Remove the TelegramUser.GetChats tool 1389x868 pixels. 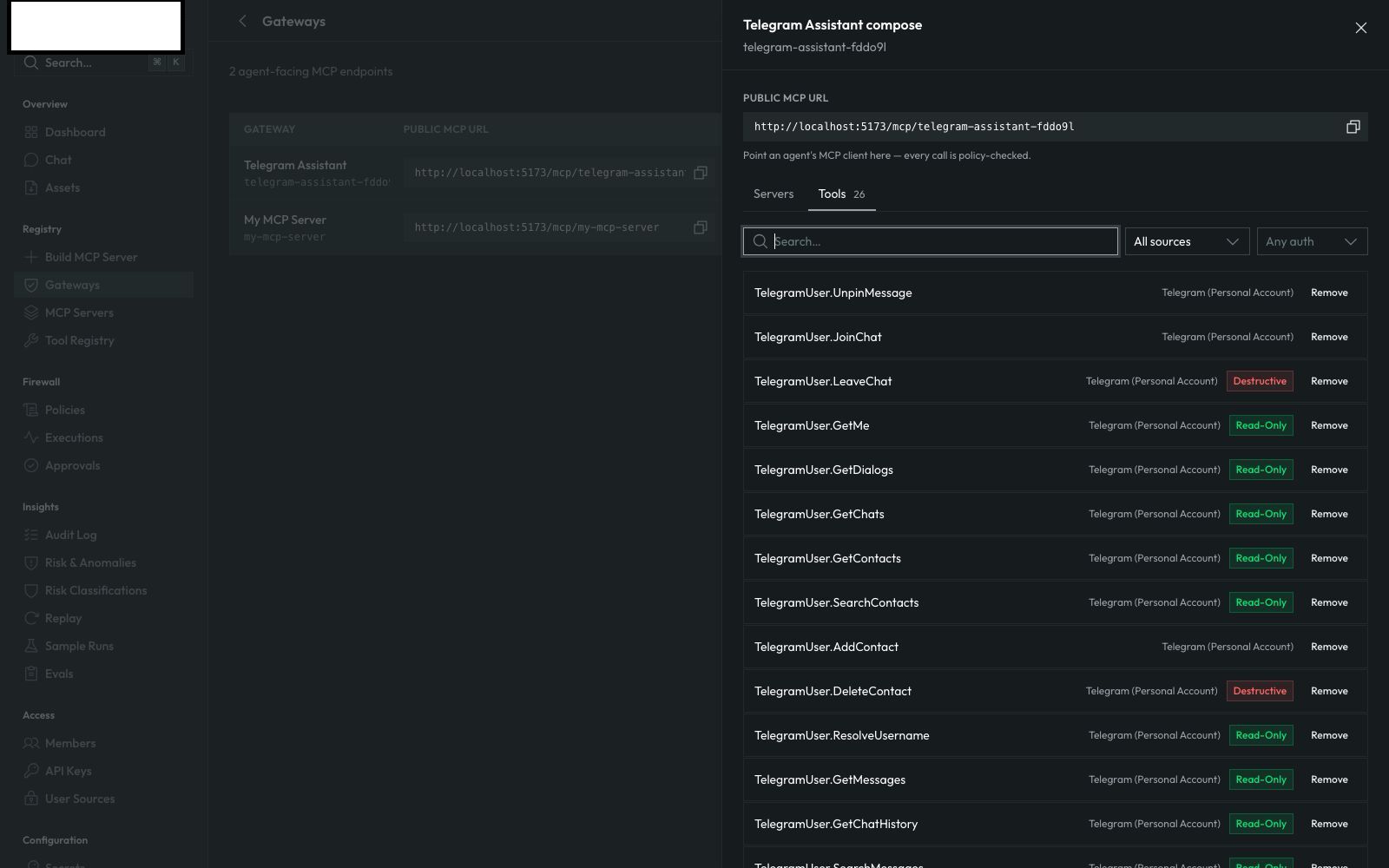coord(1329,514)
